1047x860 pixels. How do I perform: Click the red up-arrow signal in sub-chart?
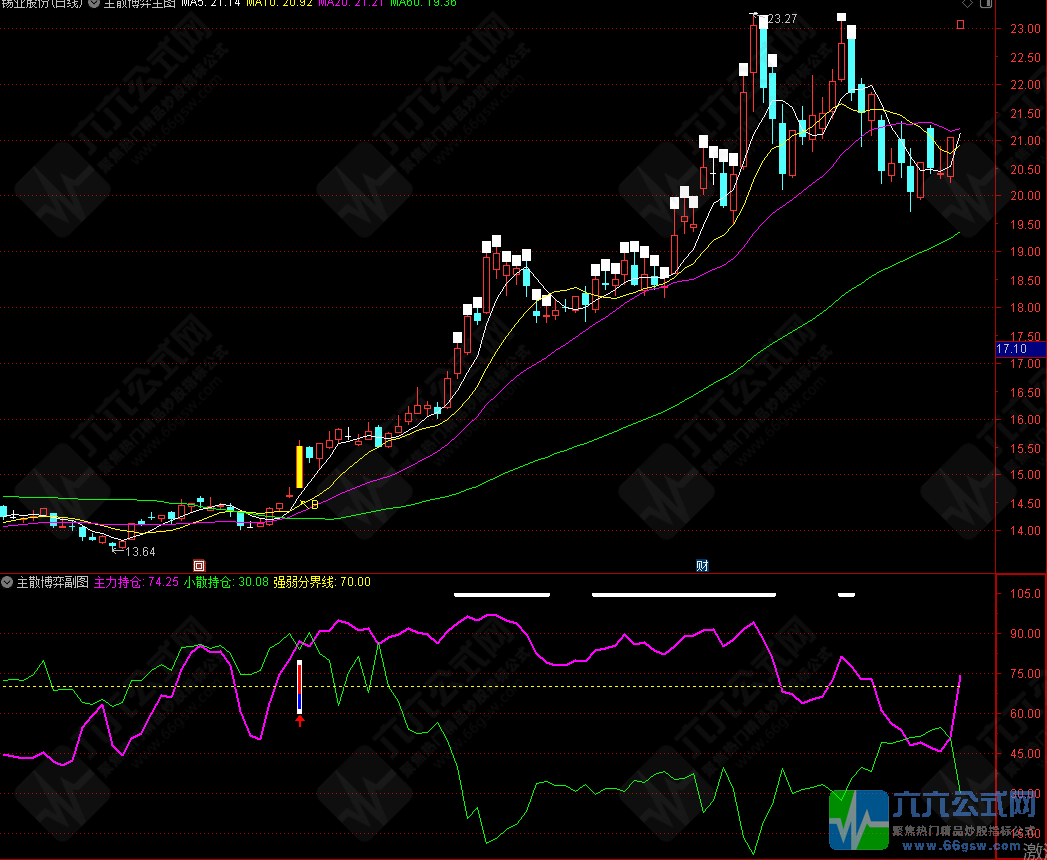point(299,719)
